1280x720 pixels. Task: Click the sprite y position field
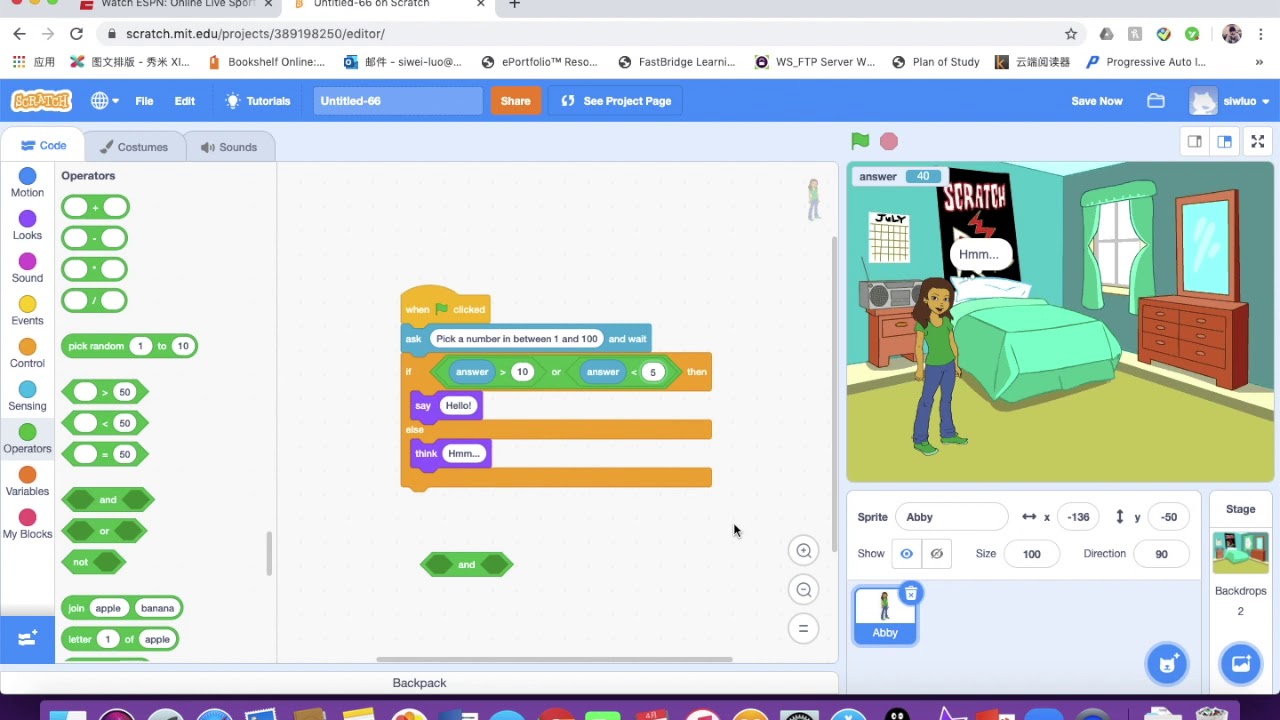[x=1168, y=517]
